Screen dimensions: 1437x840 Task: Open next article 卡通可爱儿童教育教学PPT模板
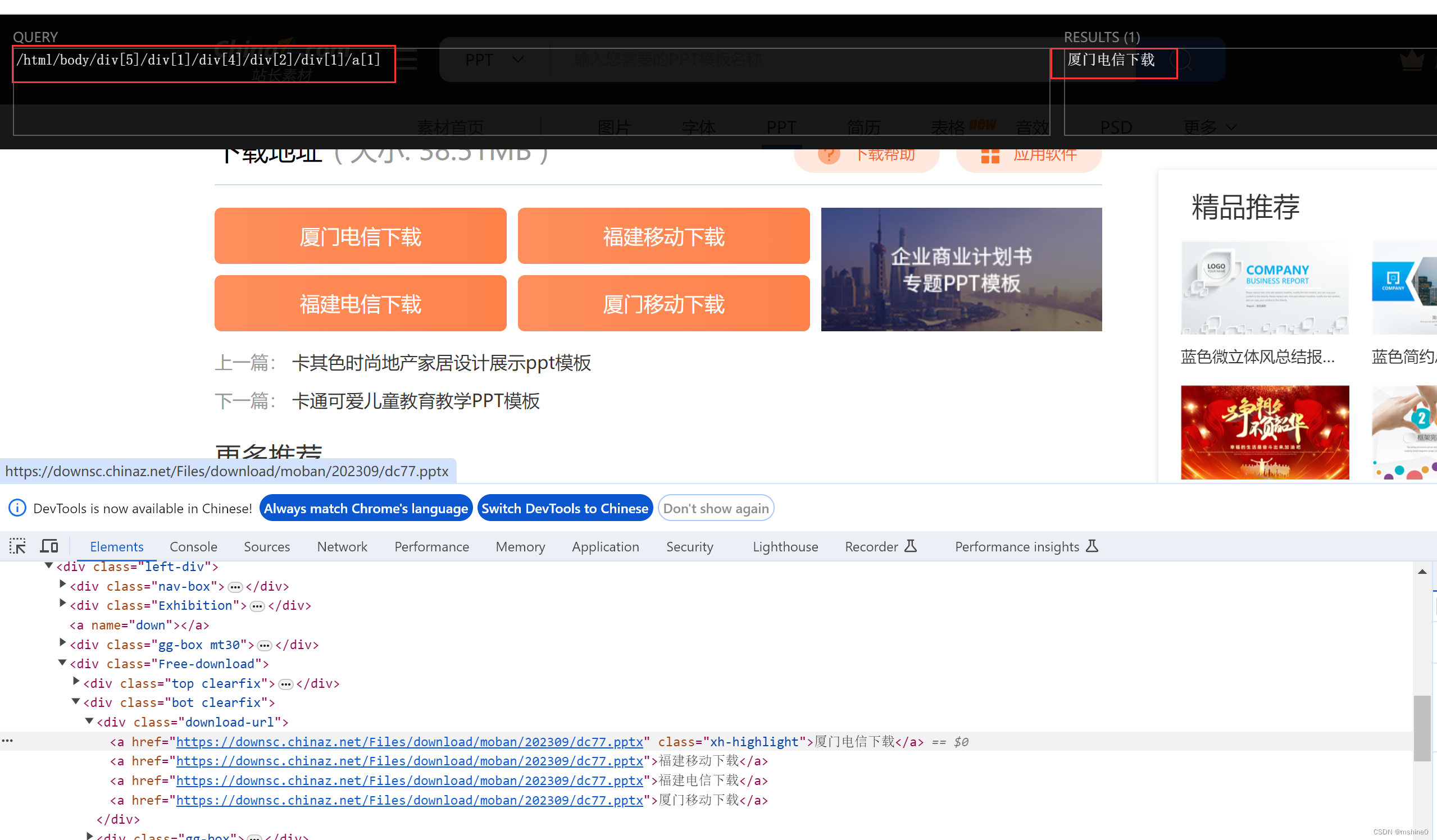click(416, 400)
